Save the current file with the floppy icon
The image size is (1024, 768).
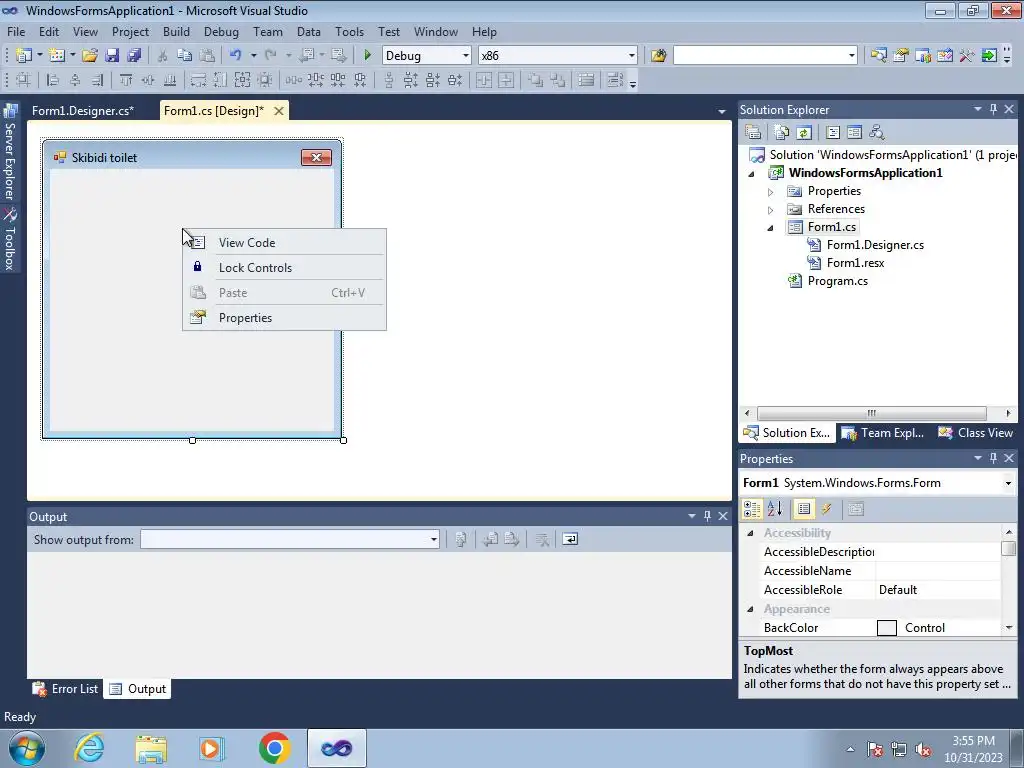tap(112, 56)
